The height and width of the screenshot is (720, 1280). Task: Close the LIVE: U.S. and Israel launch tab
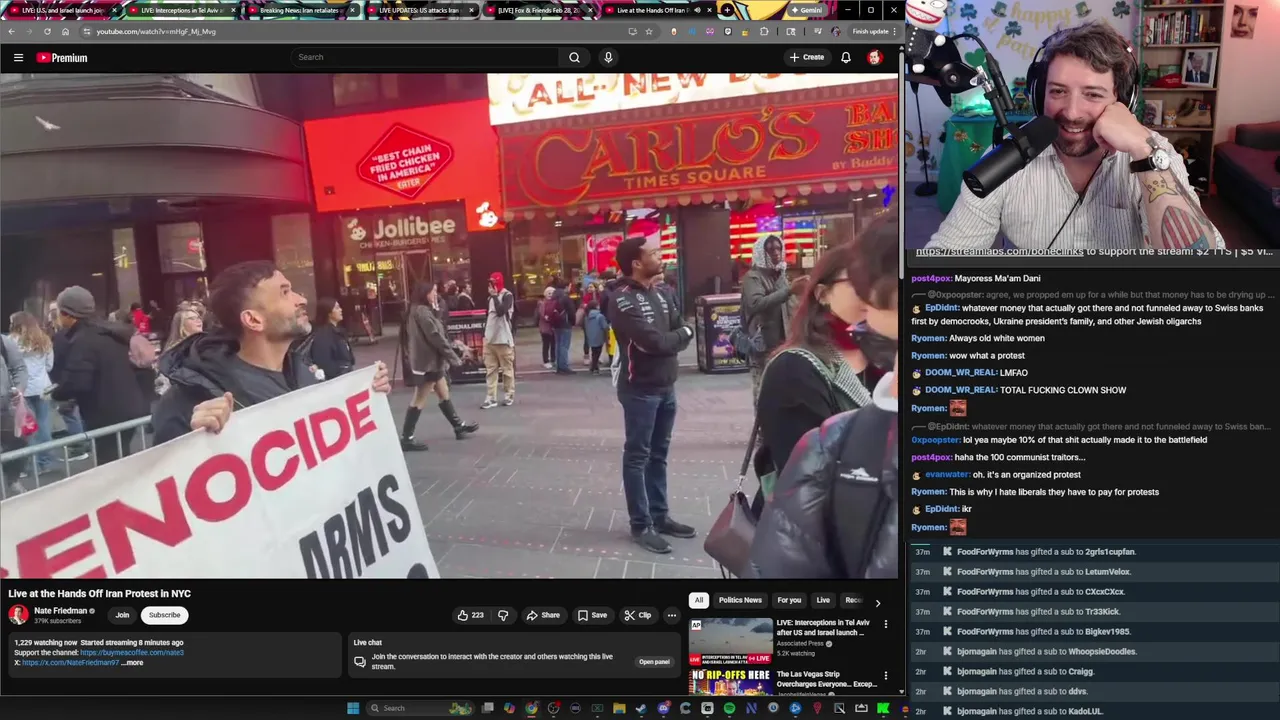click(x=114, y=10)
